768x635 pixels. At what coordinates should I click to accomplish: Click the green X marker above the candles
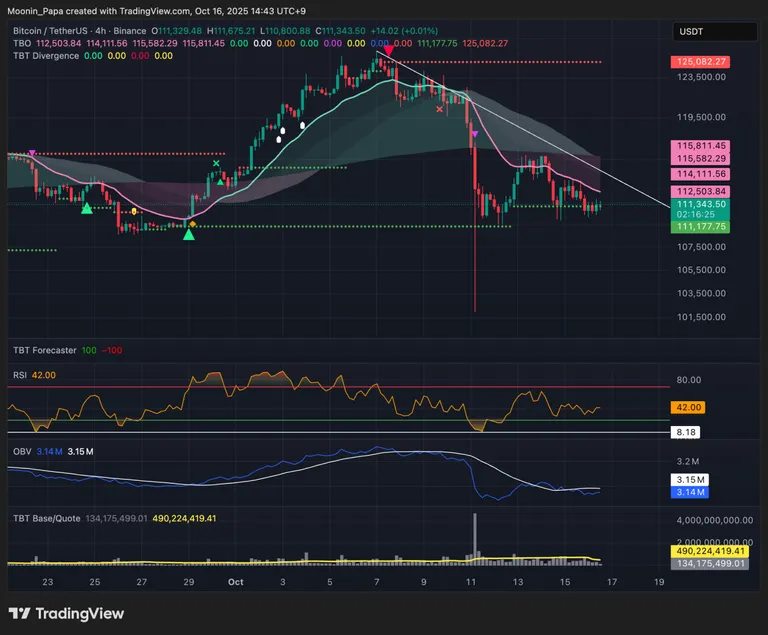[216, 164]
